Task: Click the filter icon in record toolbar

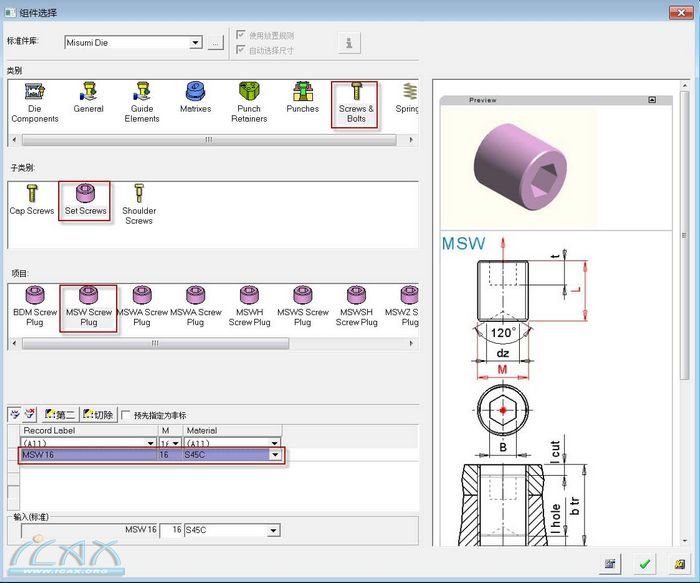Action: coord(15,414)
